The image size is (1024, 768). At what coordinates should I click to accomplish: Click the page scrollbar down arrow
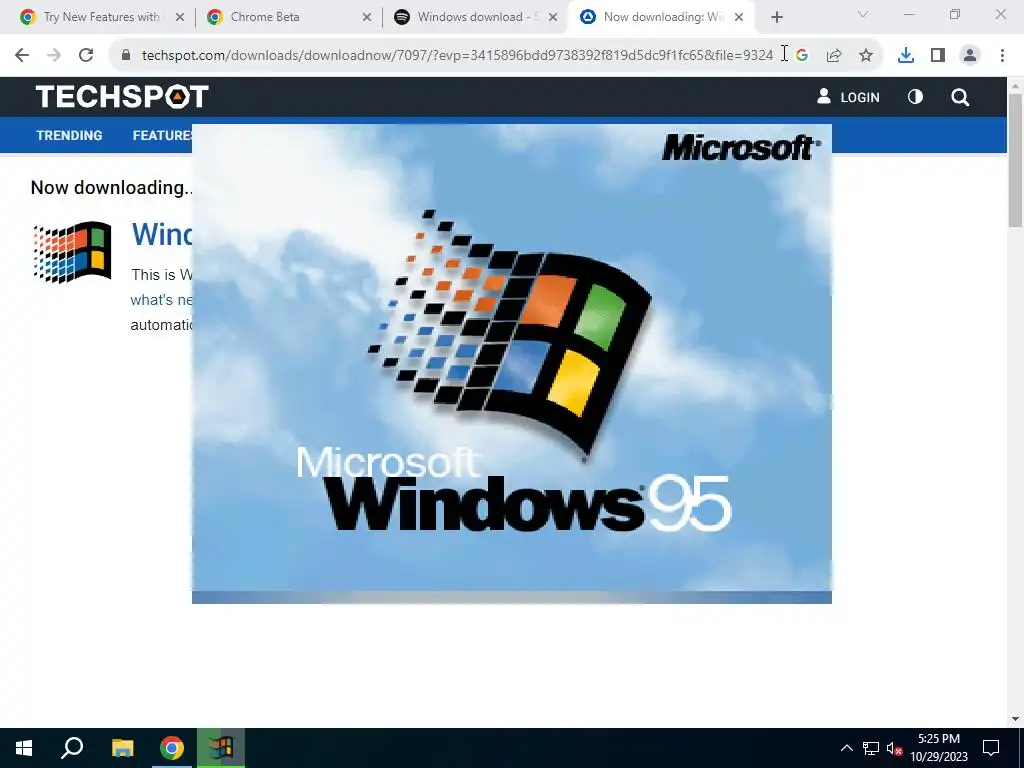tap(1016, 719)
